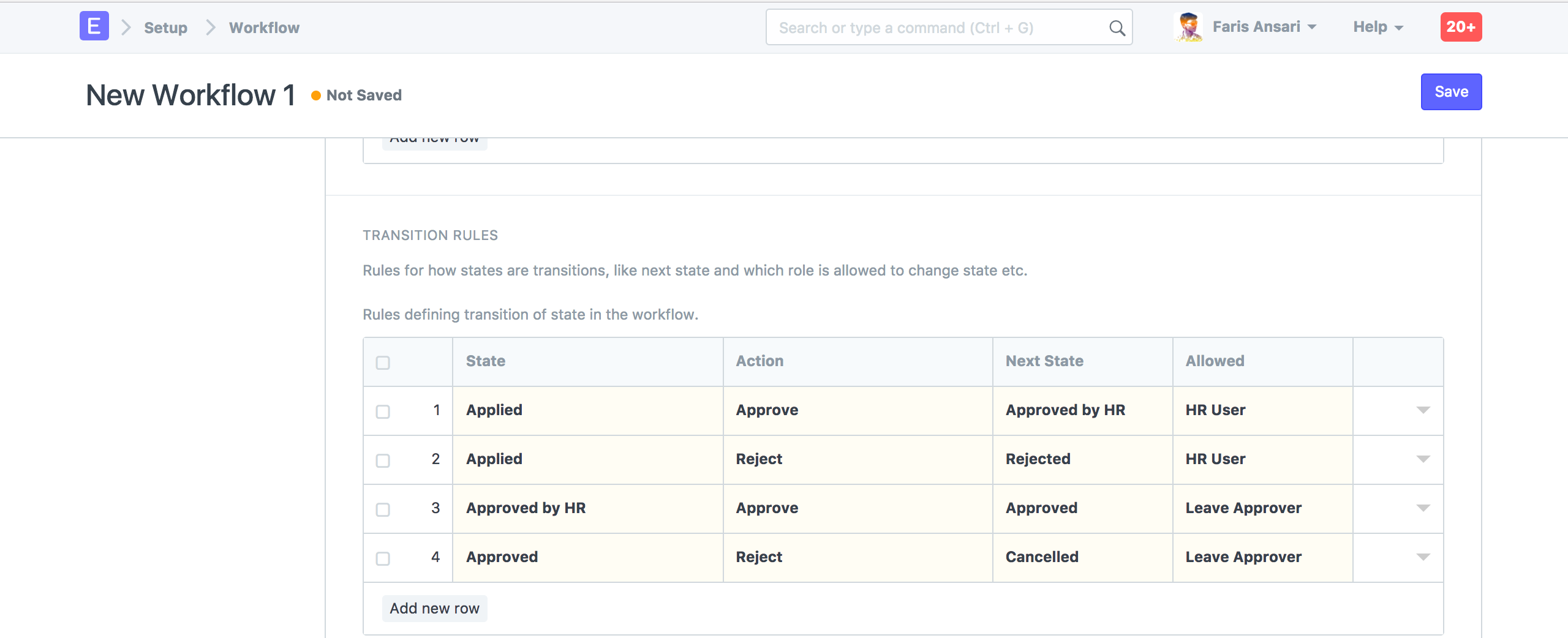Edit the Approved by HR next state cell
Image resolution: width=1568 pixels, height=638 pixels.
(1082, 410)
